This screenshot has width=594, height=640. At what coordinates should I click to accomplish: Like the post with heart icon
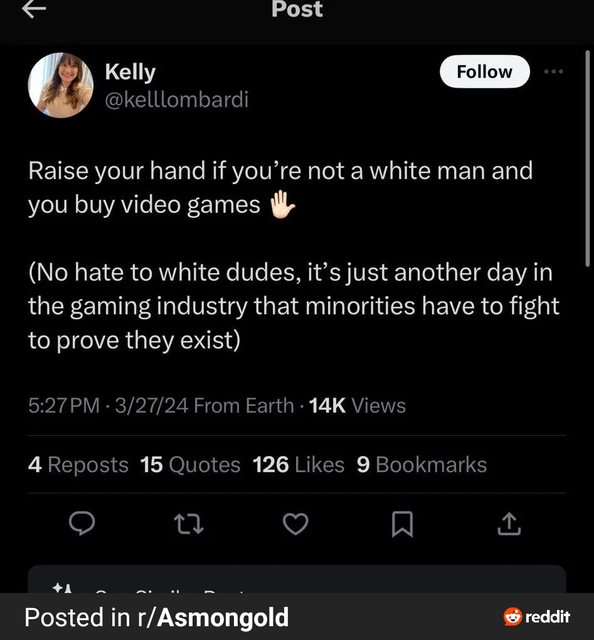296,524
